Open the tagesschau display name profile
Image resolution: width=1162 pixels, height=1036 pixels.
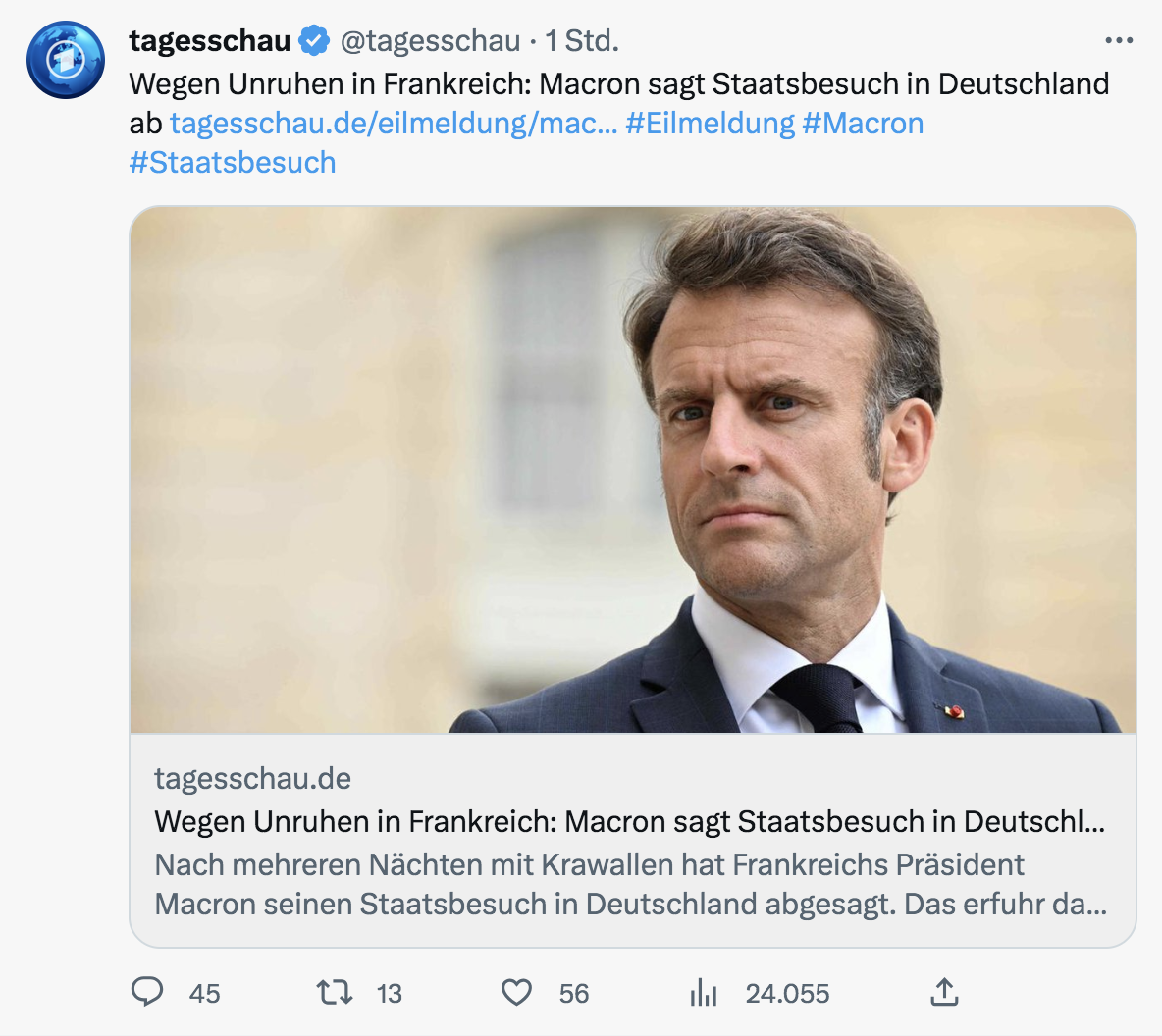pyautogui.click(x=210, y=41)
